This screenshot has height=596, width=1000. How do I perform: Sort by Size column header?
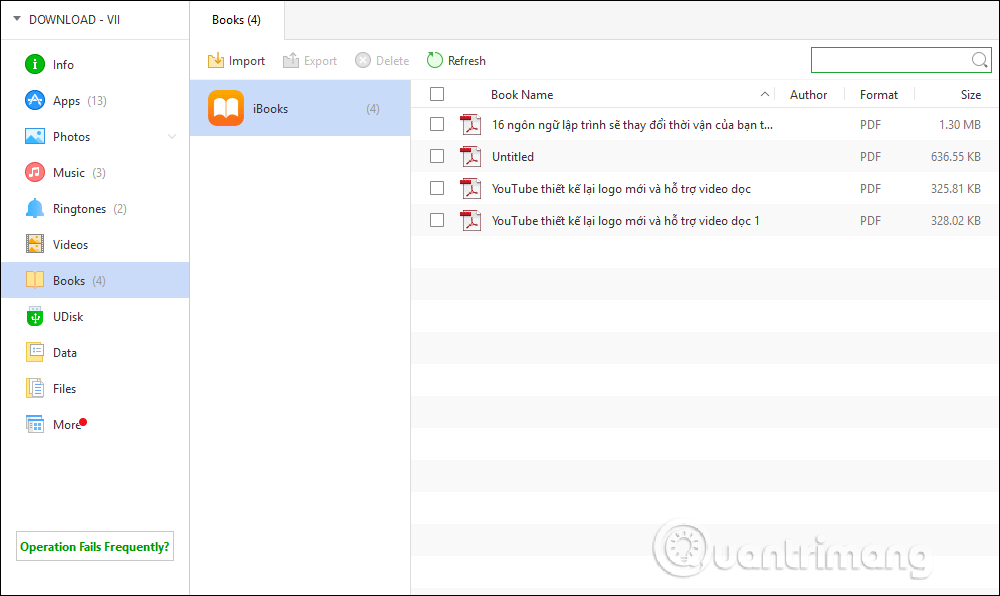[x=971, y=94]
